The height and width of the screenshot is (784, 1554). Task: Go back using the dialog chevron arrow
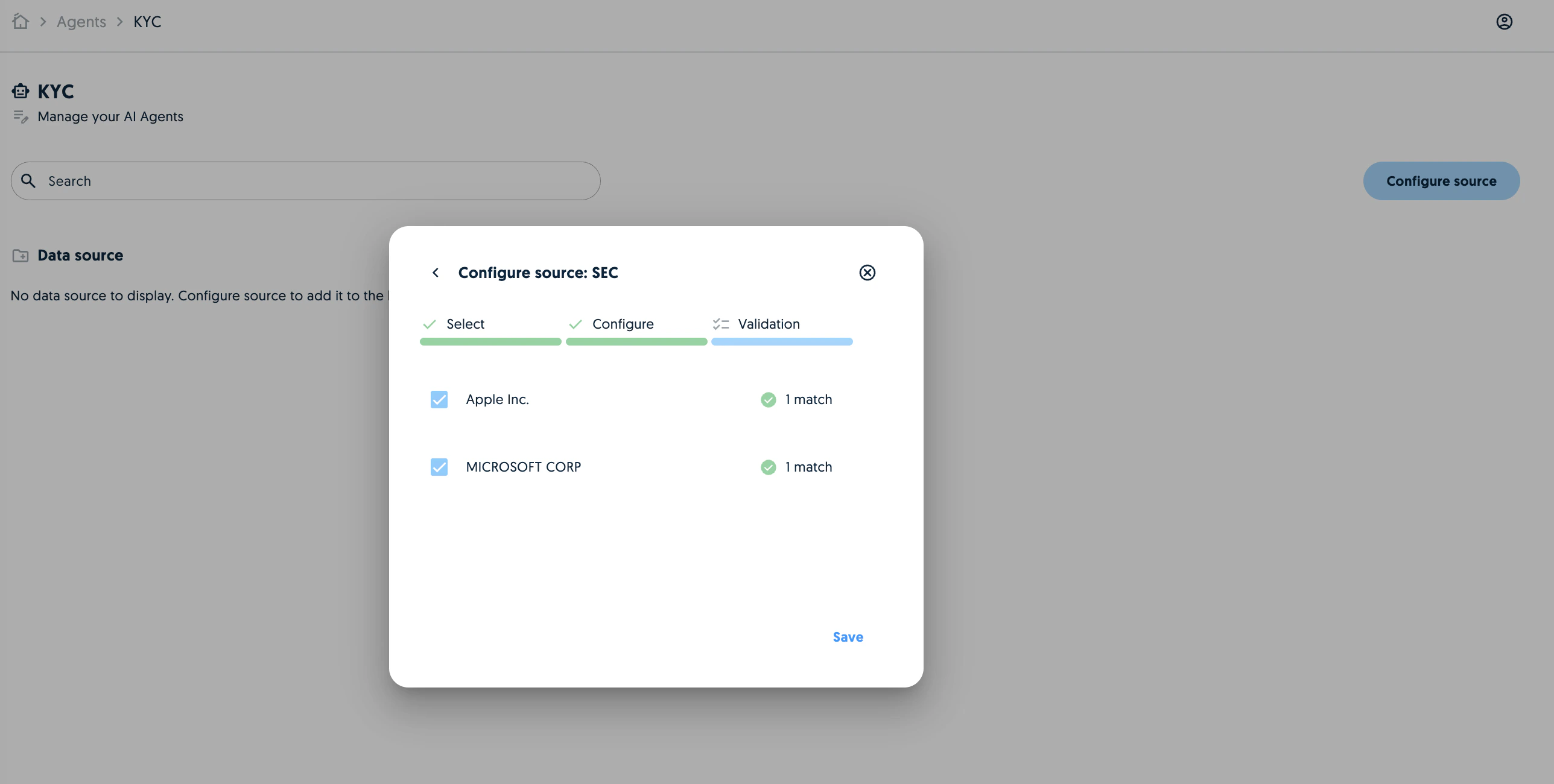pyautogui.click(x=436, y=273)
